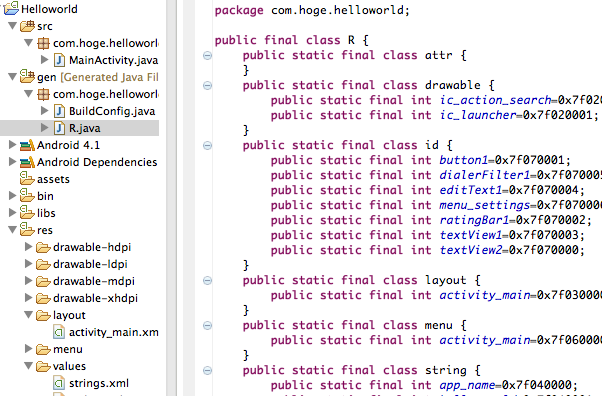Expand the drawable-xhdpi folder
Image resolution: width=602 pixels, height=396 pixels.
[28, 297]
